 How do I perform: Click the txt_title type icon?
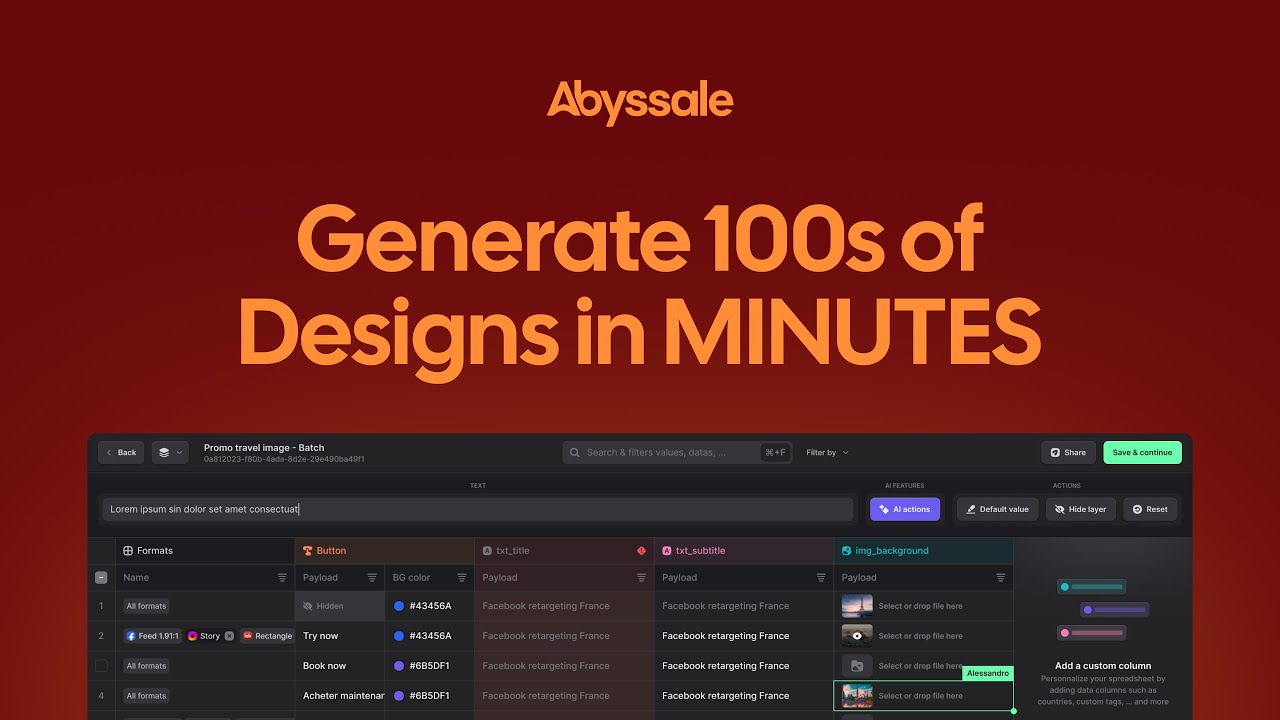487,551
